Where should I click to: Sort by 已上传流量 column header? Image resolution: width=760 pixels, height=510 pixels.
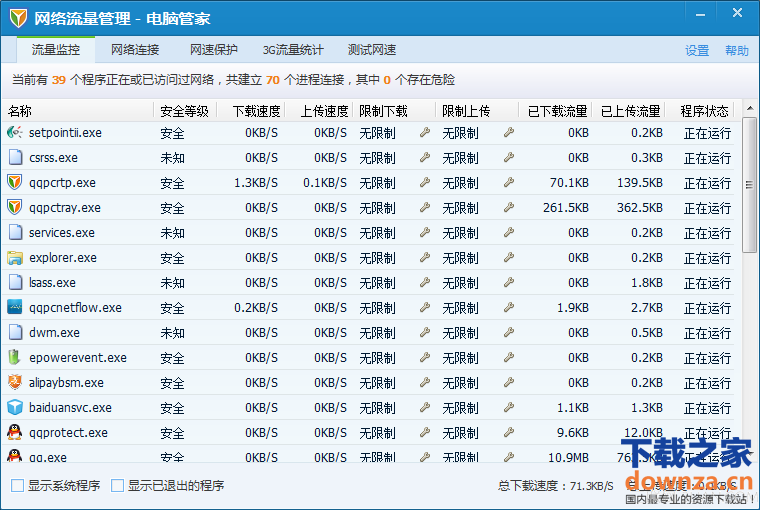pos(628,112)
